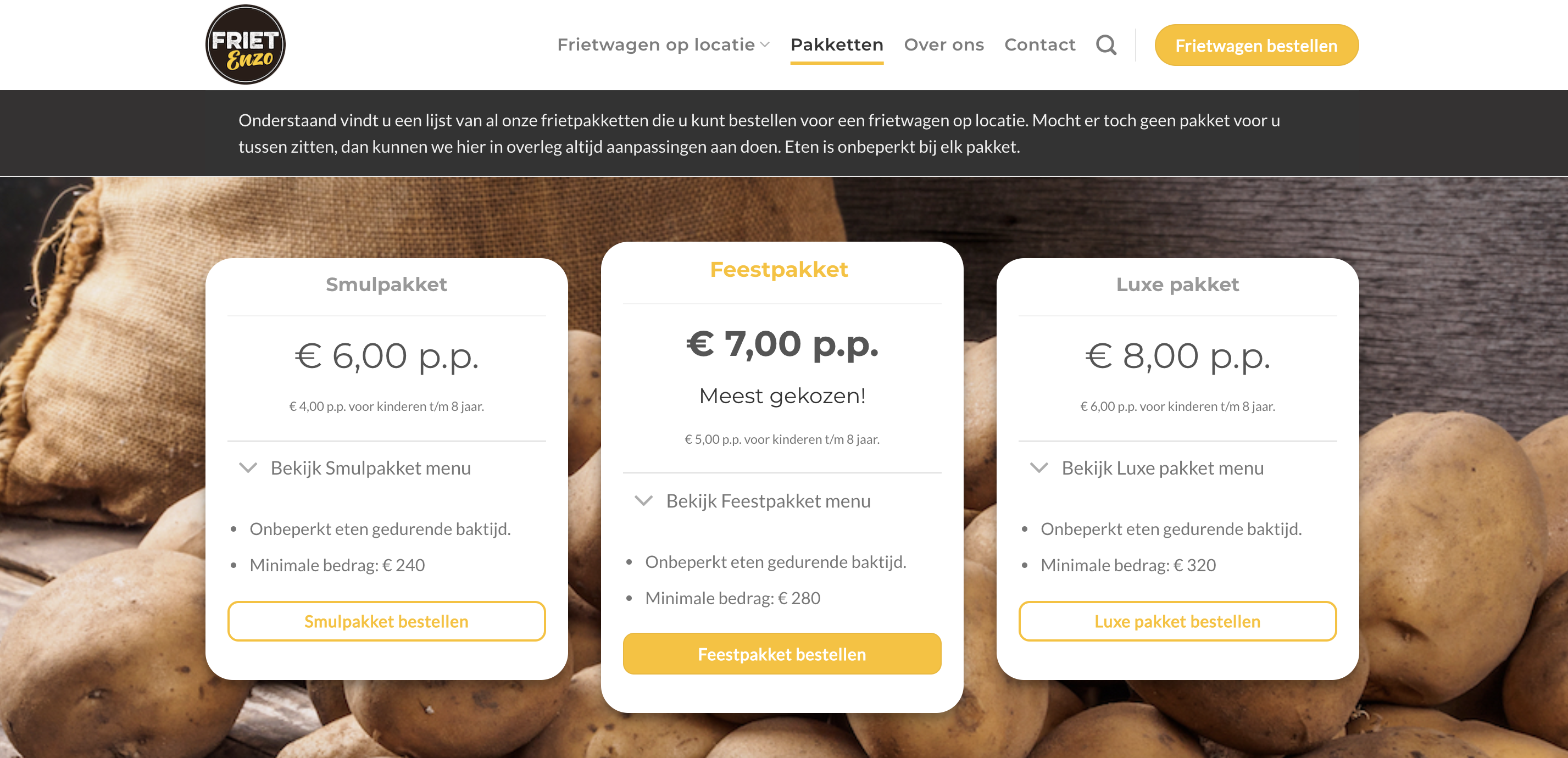The height and width of the screenshot is (758, 1568).
Task: Open the search magnifier icon
Action: [x=1106, y=45]
